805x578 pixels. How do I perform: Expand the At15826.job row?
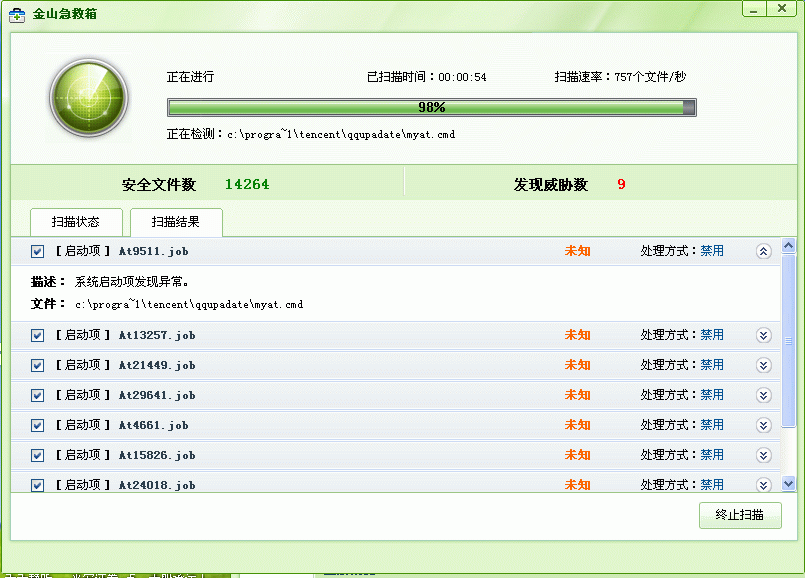coord(763,456)
